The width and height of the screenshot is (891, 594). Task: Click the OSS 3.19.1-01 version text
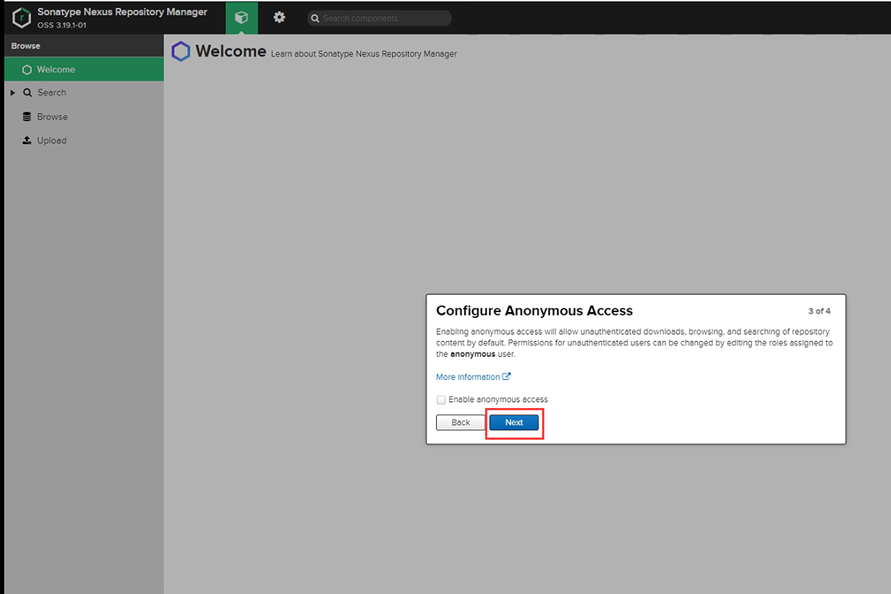(x=62, y=25)
